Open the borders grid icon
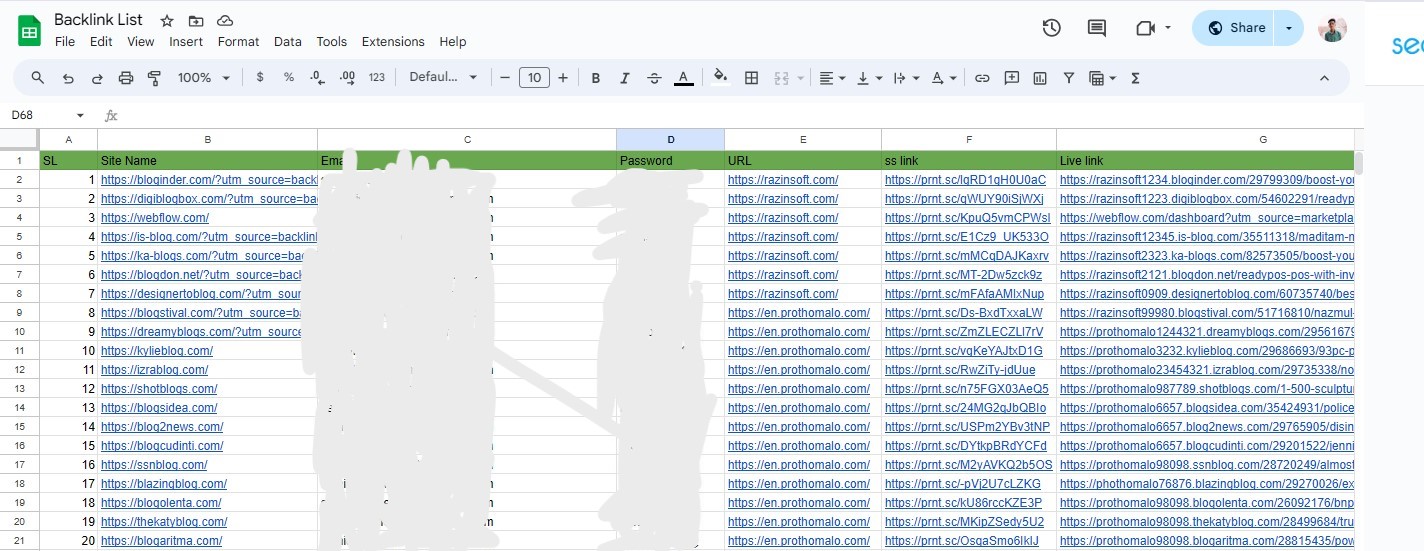 [751, 78]
